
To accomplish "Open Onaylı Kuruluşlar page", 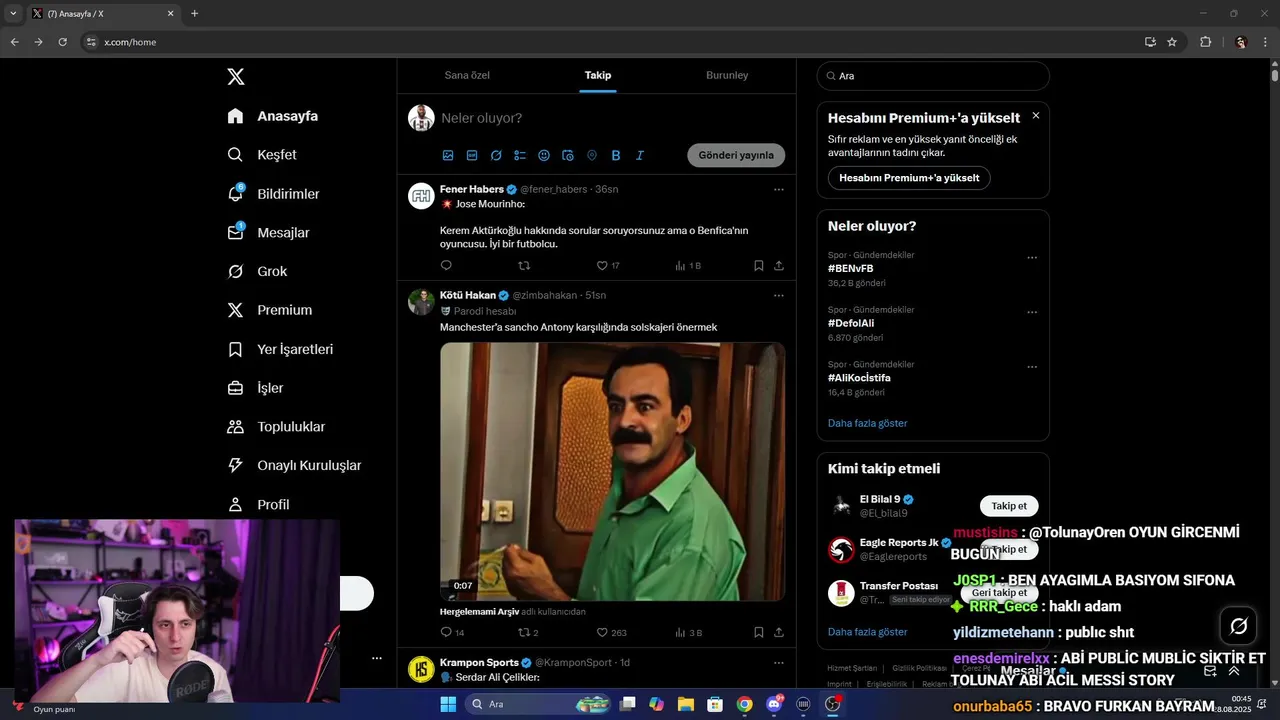I will click(x=294, y=466).
